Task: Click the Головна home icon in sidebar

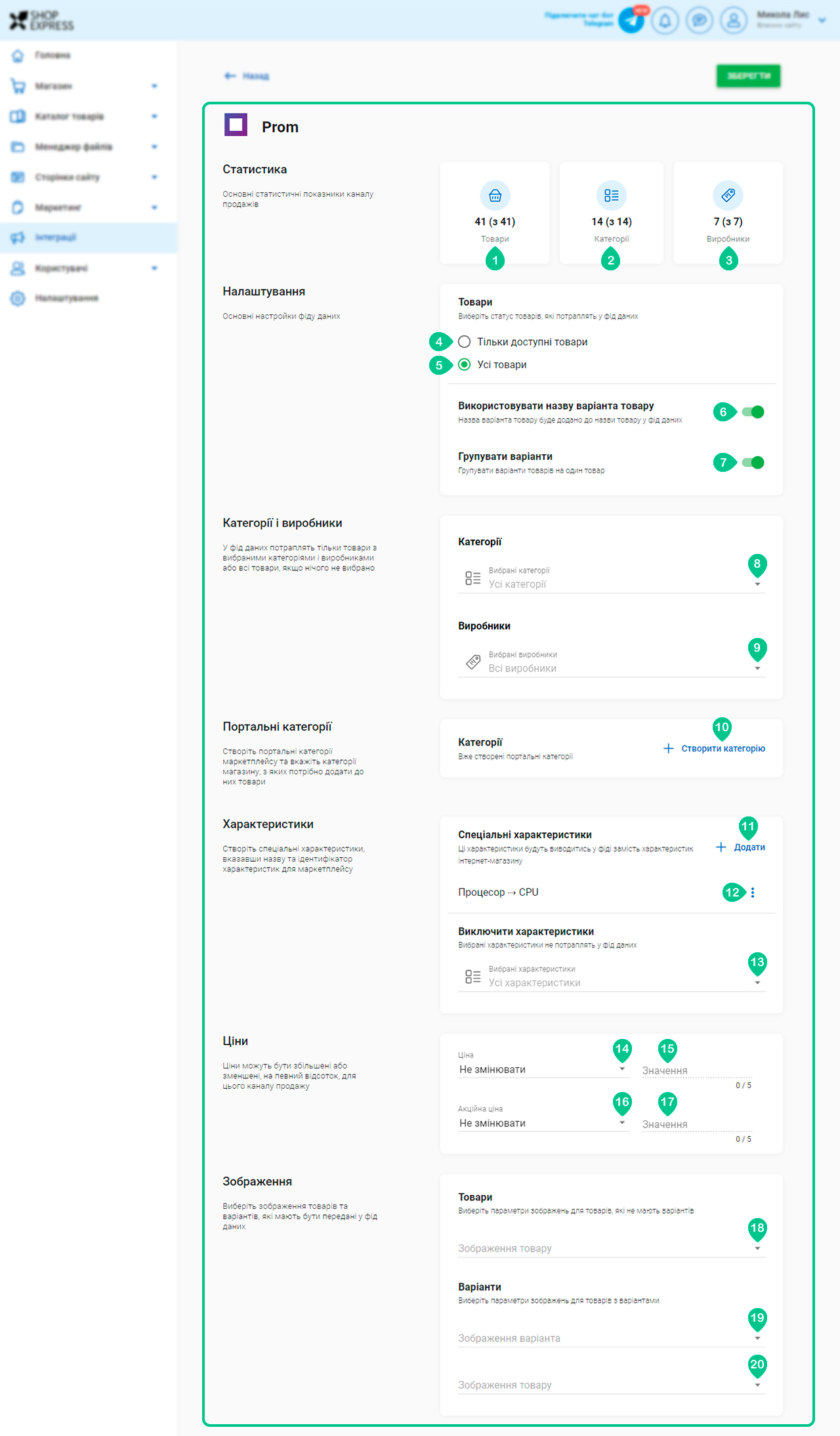Action: pos(18,56)
